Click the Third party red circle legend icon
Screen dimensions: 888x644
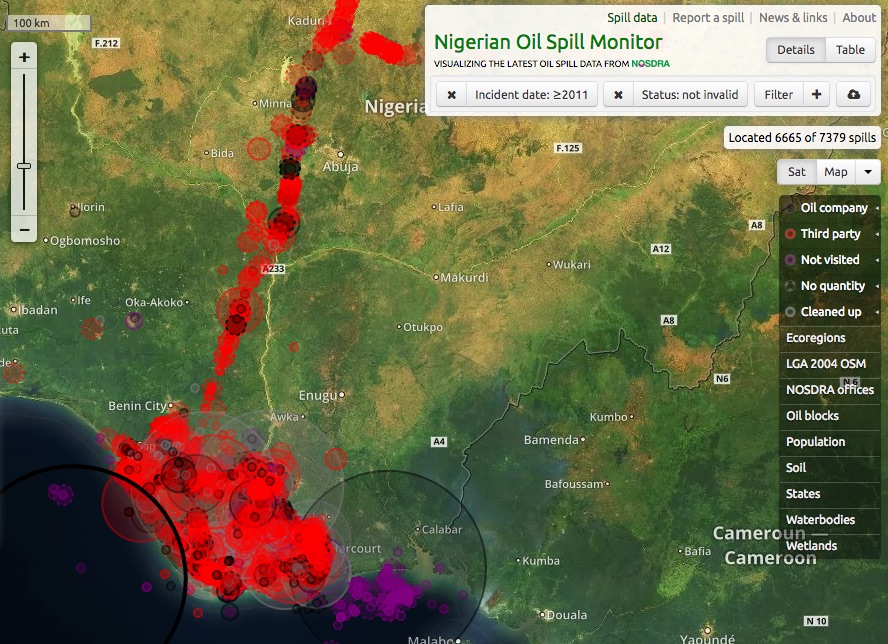click(x=791, y=234)
